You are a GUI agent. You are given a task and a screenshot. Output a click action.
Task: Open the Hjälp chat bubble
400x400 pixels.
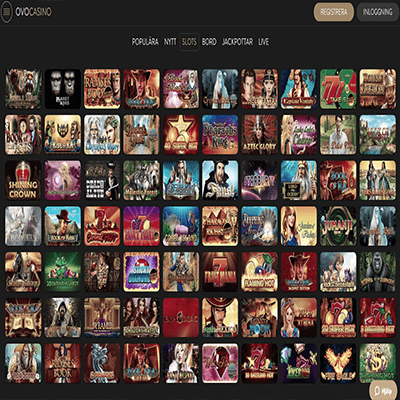383,390
